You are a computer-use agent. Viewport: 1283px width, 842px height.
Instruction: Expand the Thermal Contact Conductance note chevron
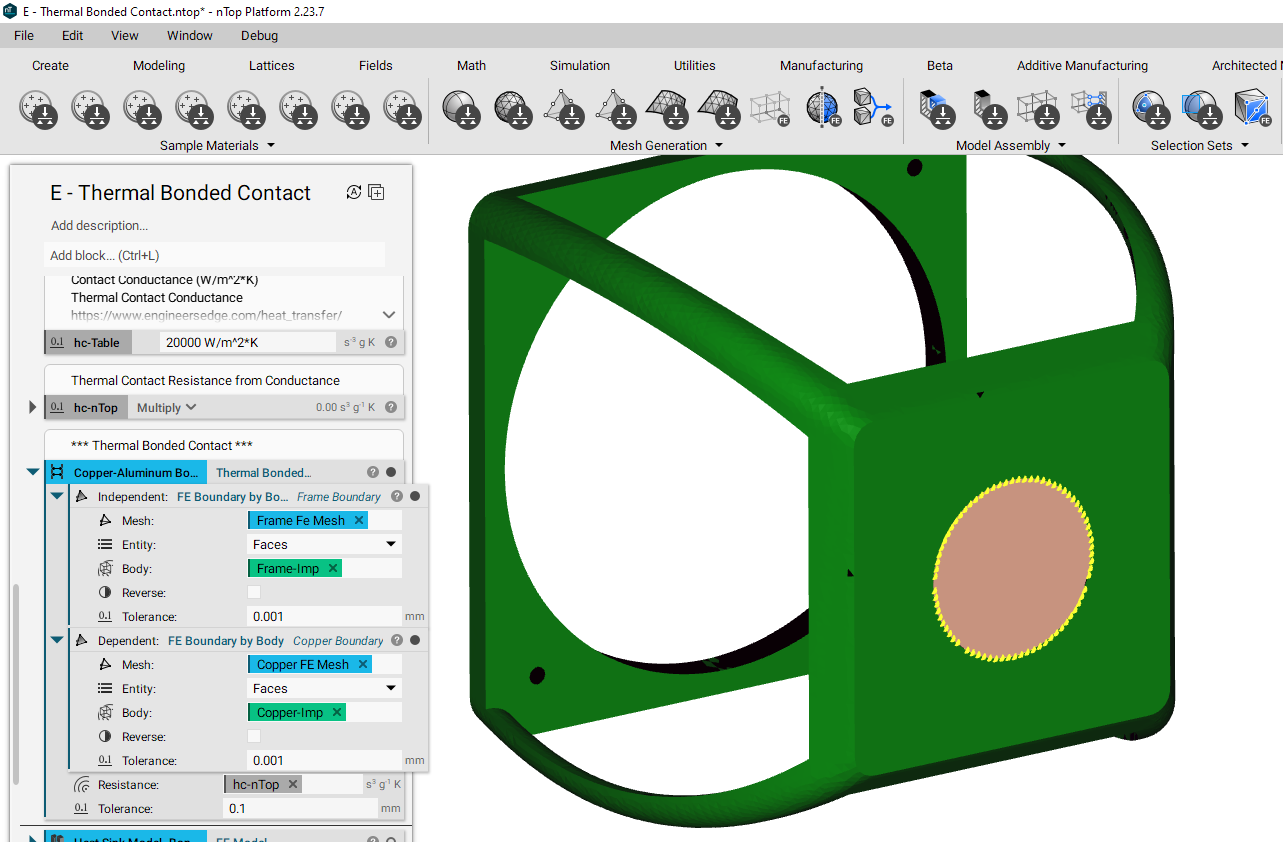389,315
